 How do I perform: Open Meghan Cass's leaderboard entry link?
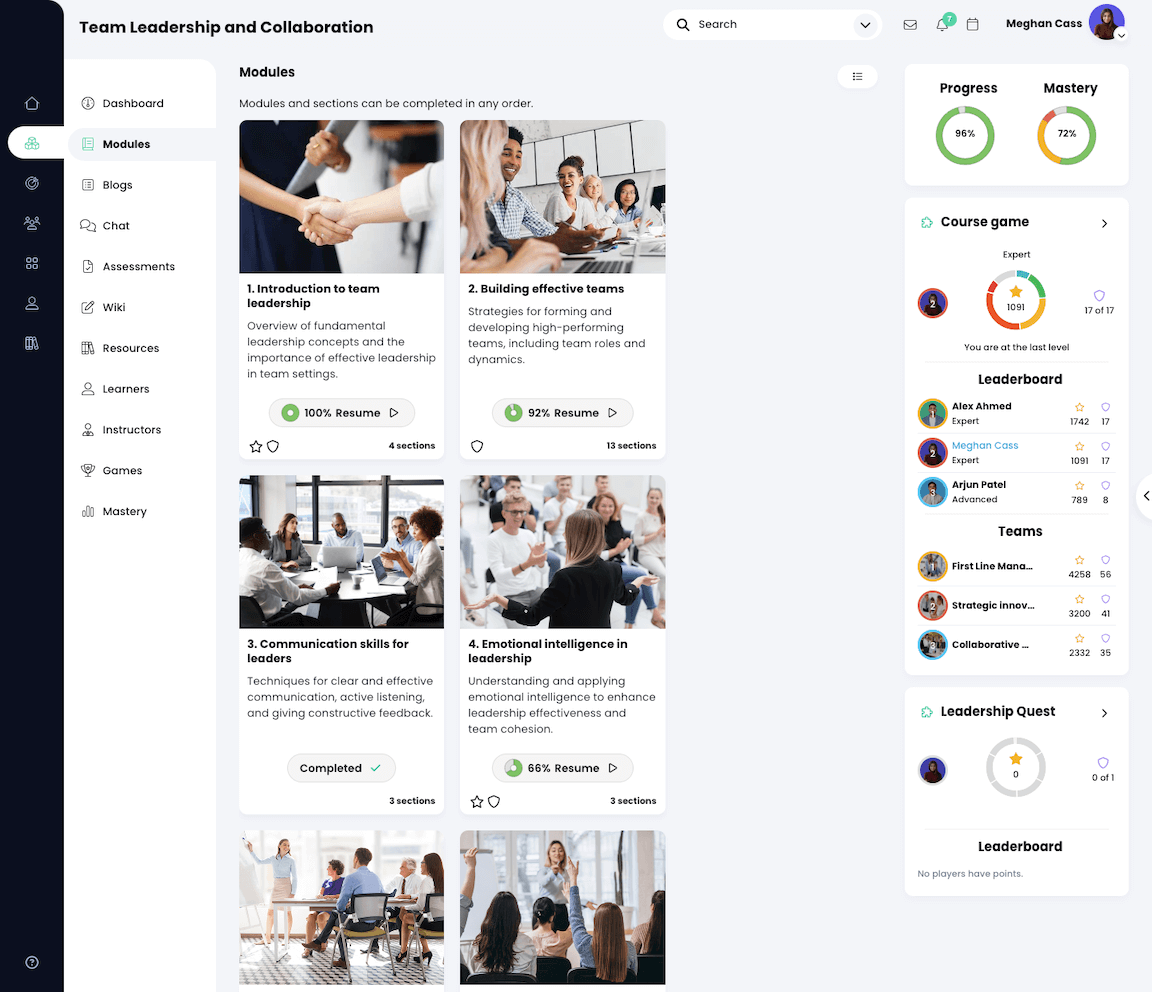pyautogui.click(x=985, y=445)
